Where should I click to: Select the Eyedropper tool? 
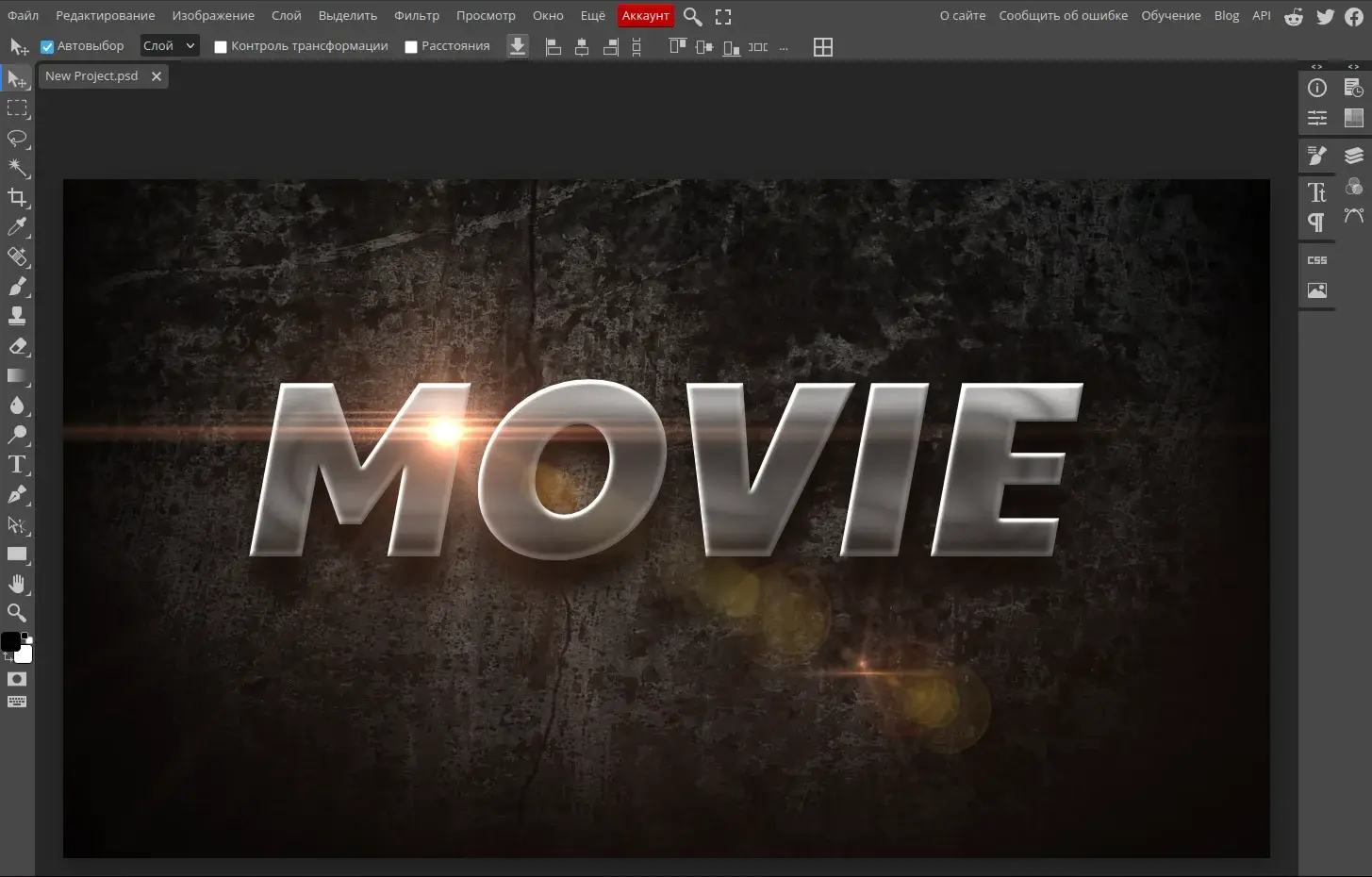17,227
